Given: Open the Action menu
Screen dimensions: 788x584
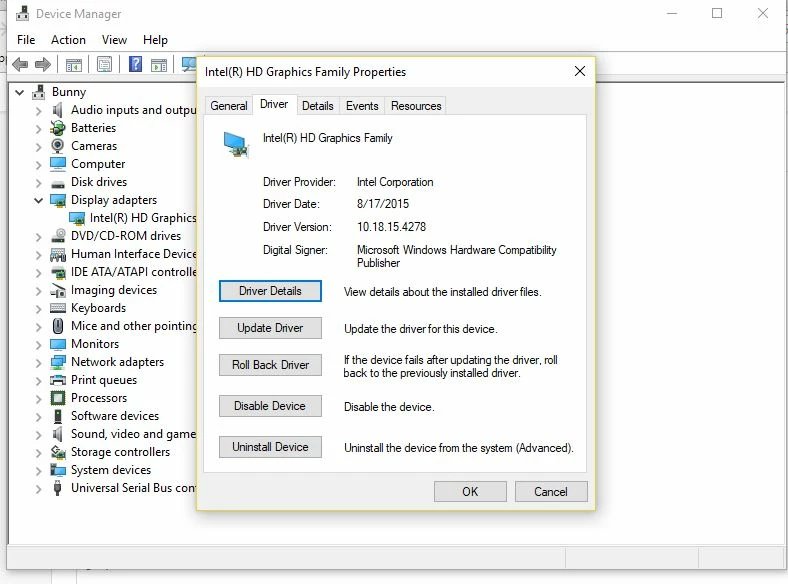Looking at the screenshot, I should (68, 40).
